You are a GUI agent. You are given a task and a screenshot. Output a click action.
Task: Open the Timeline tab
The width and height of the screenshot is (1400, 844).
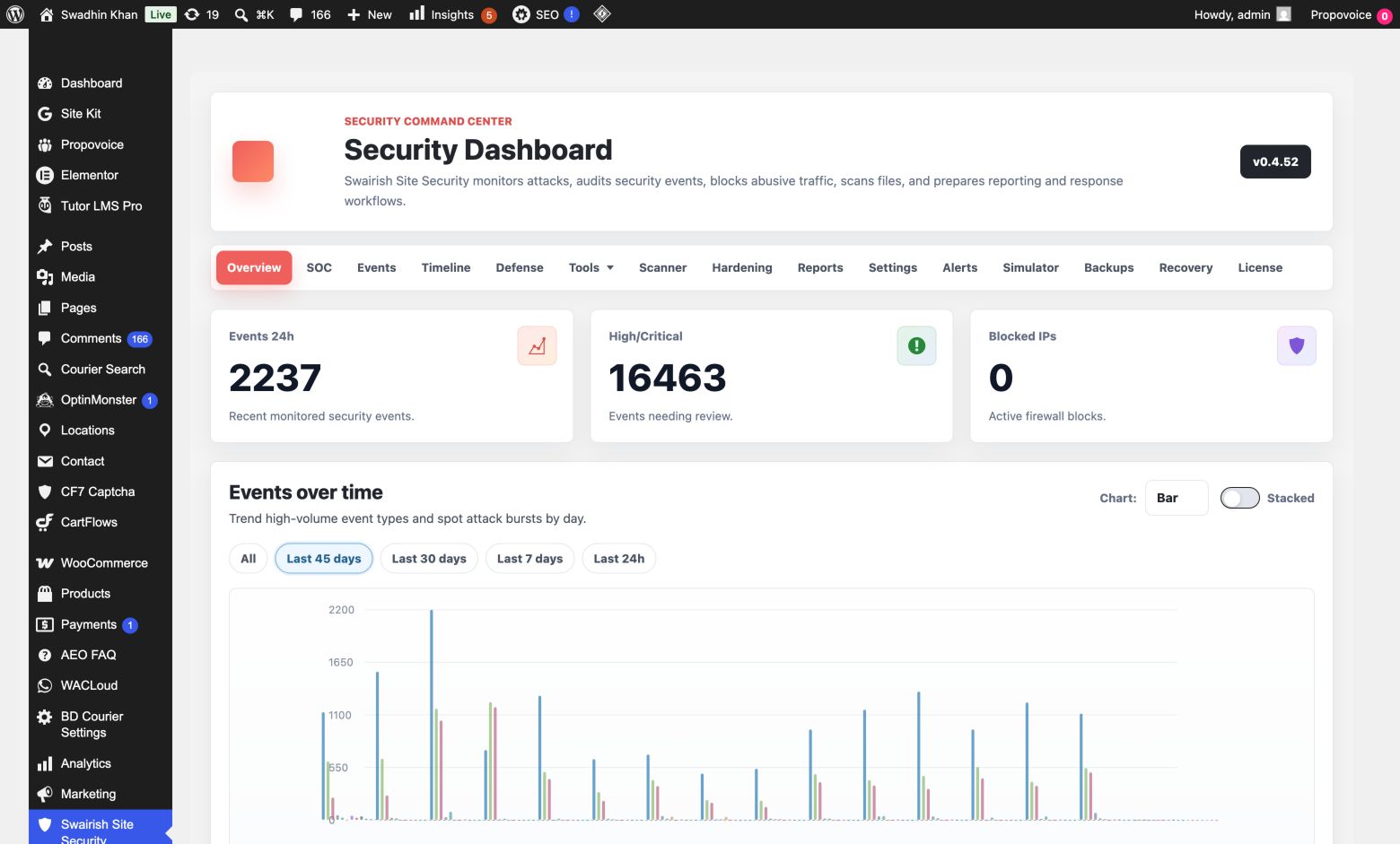[x=446, y=267]
